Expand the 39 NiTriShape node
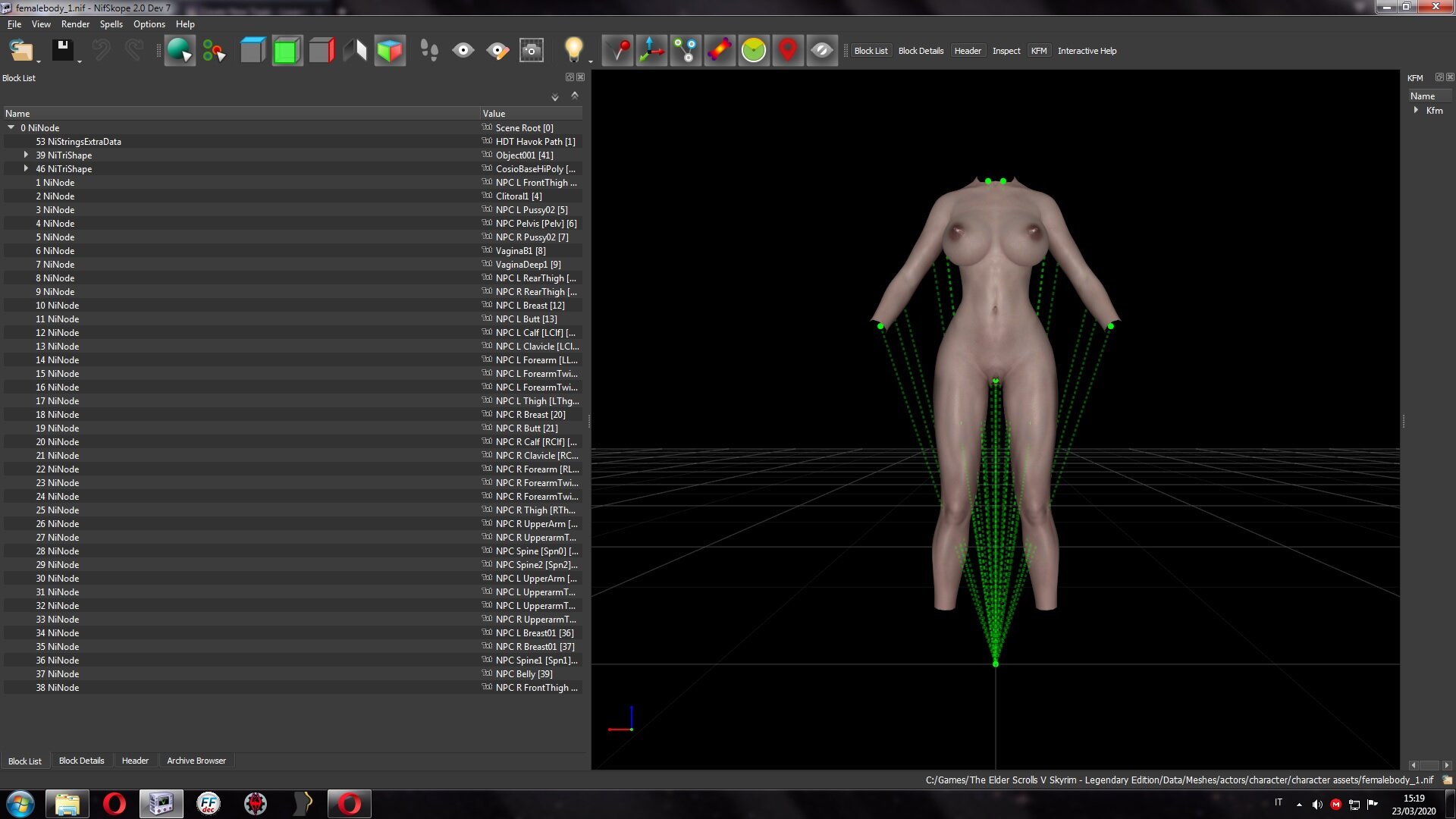 pyautogui.click(x=26, y=155)
